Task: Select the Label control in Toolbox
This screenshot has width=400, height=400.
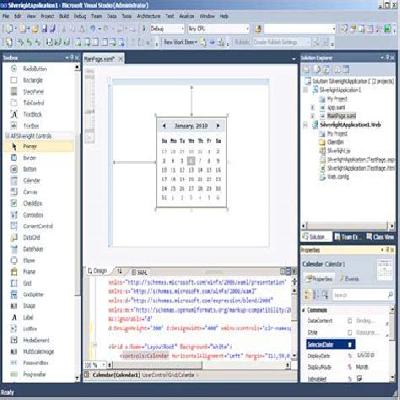Action: pos(28,317)
